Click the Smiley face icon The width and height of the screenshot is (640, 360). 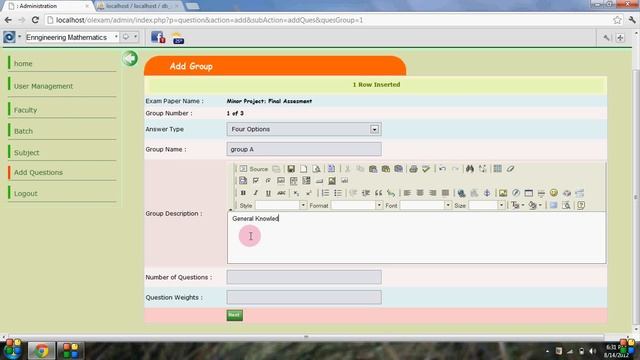tap(553, 193)
